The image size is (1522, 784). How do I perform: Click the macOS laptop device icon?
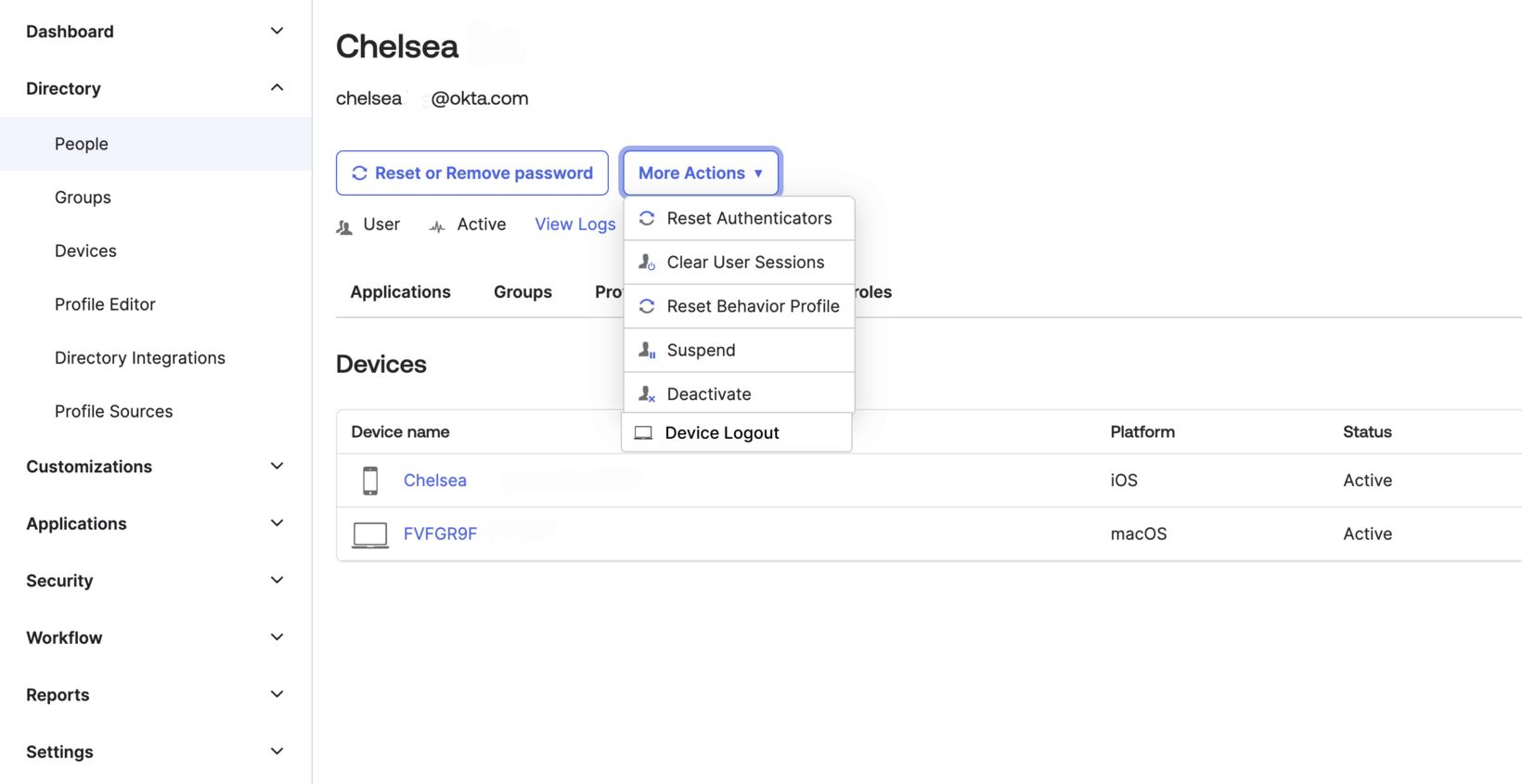coord(370,534)
